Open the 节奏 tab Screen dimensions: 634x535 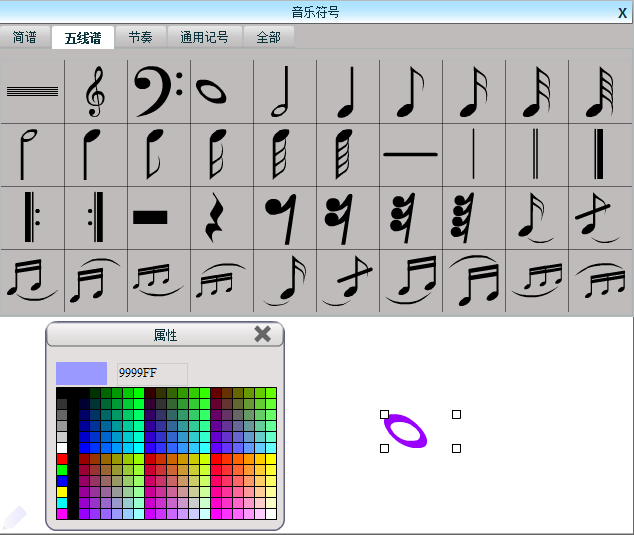click(140, 37)
